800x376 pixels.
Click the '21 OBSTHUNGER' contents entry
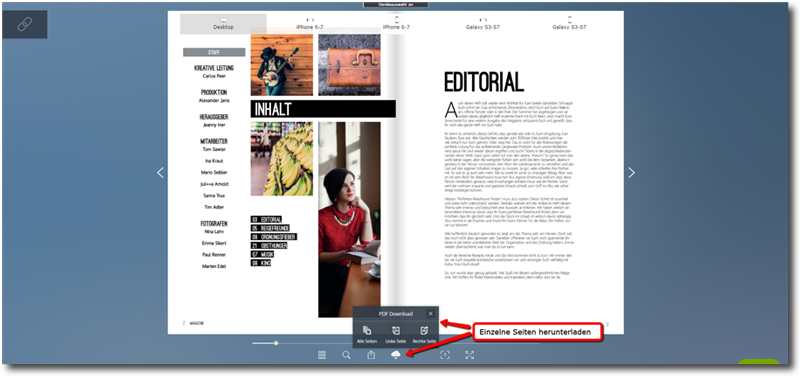point(269,245)
